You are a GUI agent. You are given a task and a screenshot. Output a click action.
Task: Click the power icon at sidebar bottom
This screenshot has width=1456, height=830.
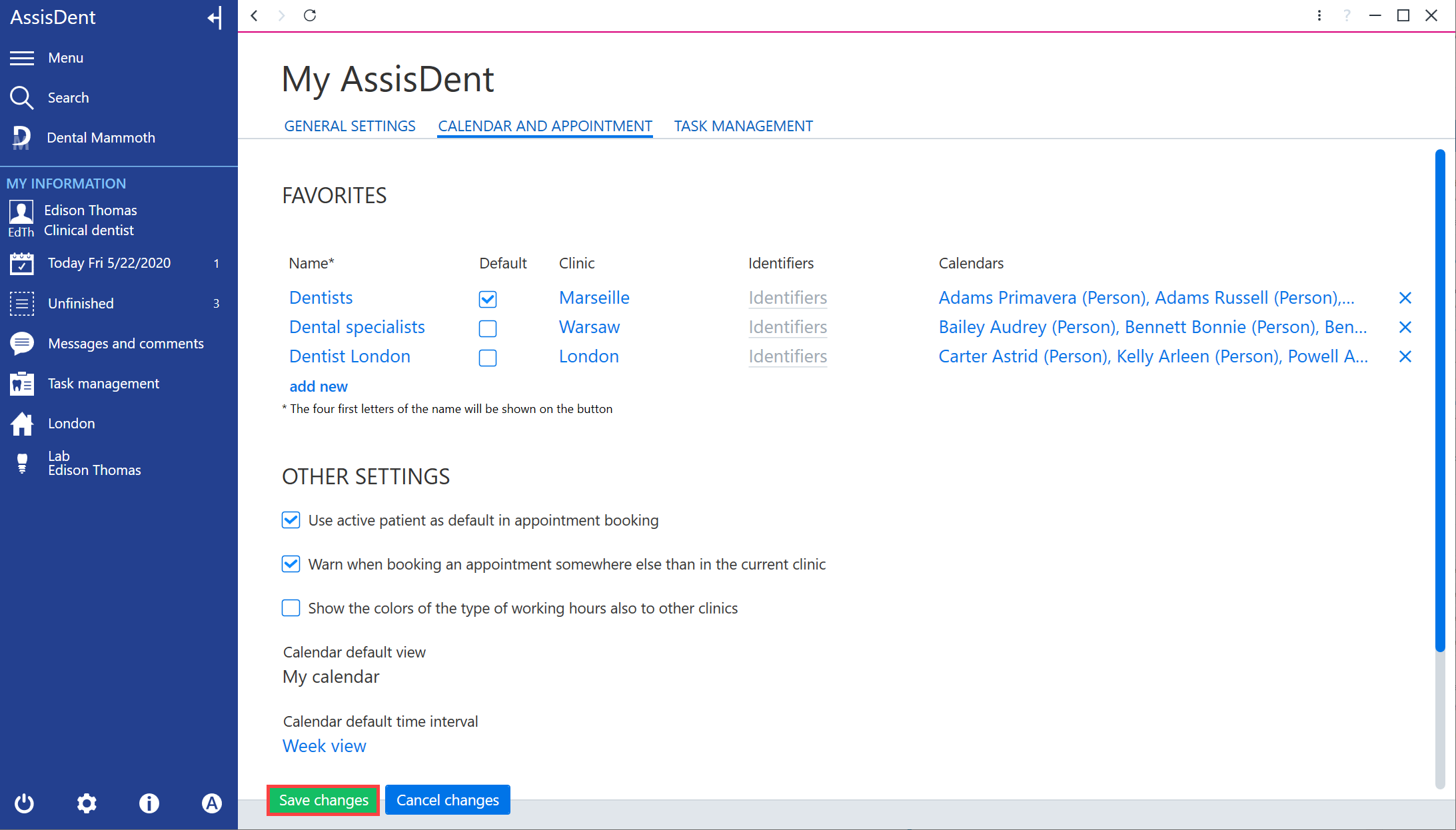(x=24, y=803)
